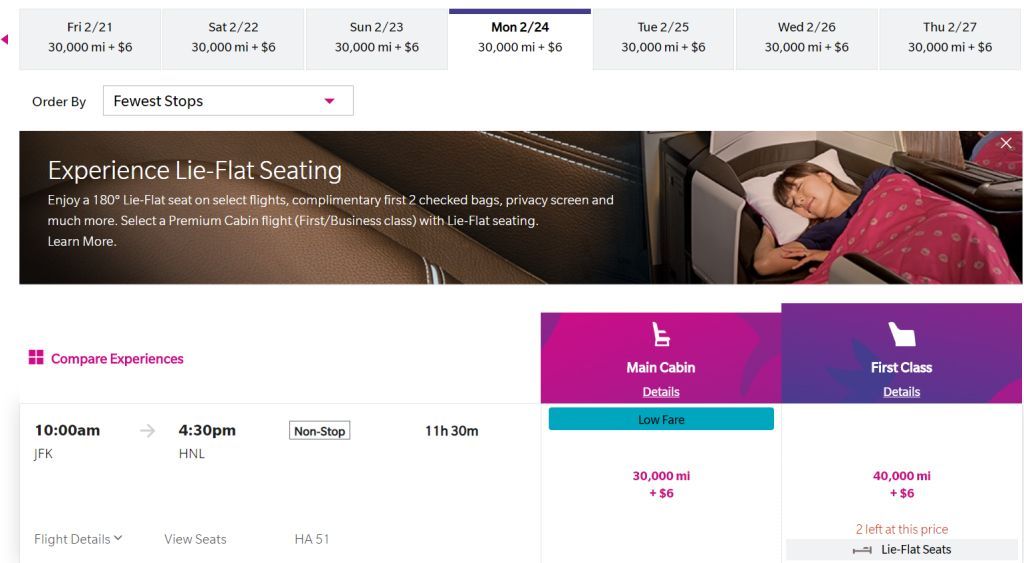Choose the 40,000 mi First Class fare

point(901,484)
